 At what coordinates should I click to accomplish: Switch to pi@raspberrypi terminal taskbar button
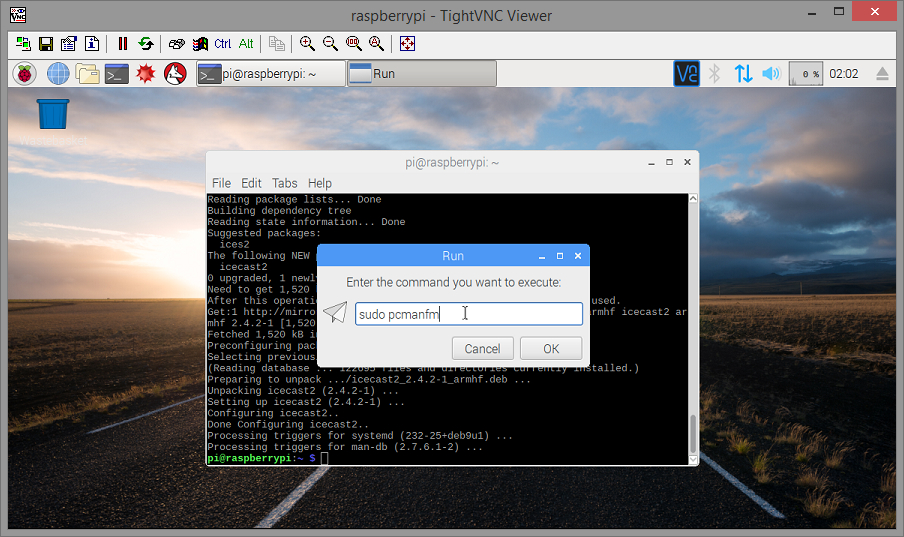tap(271, 74)
